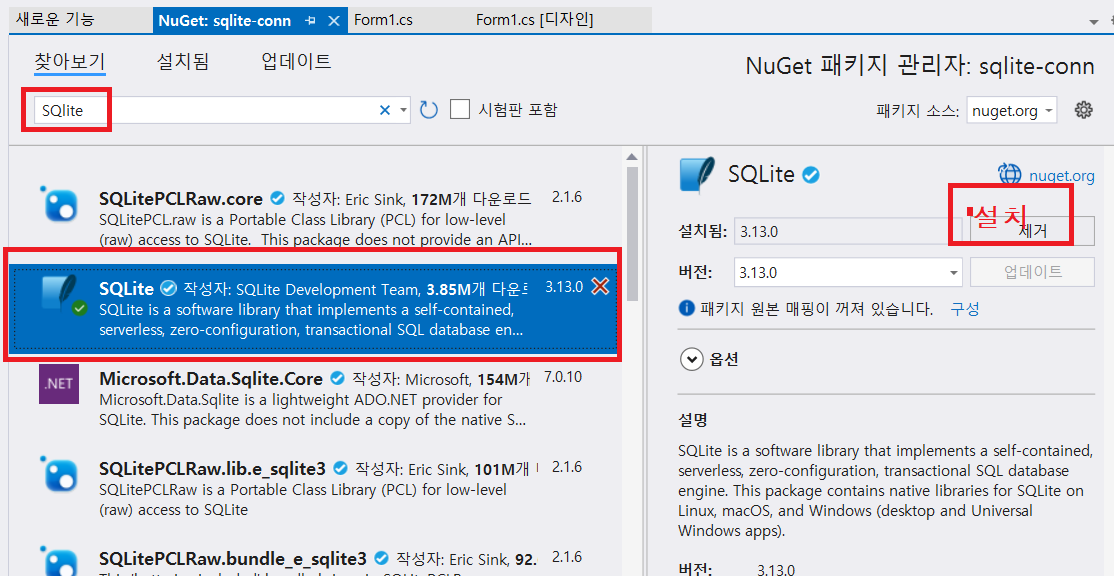Refresh the package search results

point(428,110)
